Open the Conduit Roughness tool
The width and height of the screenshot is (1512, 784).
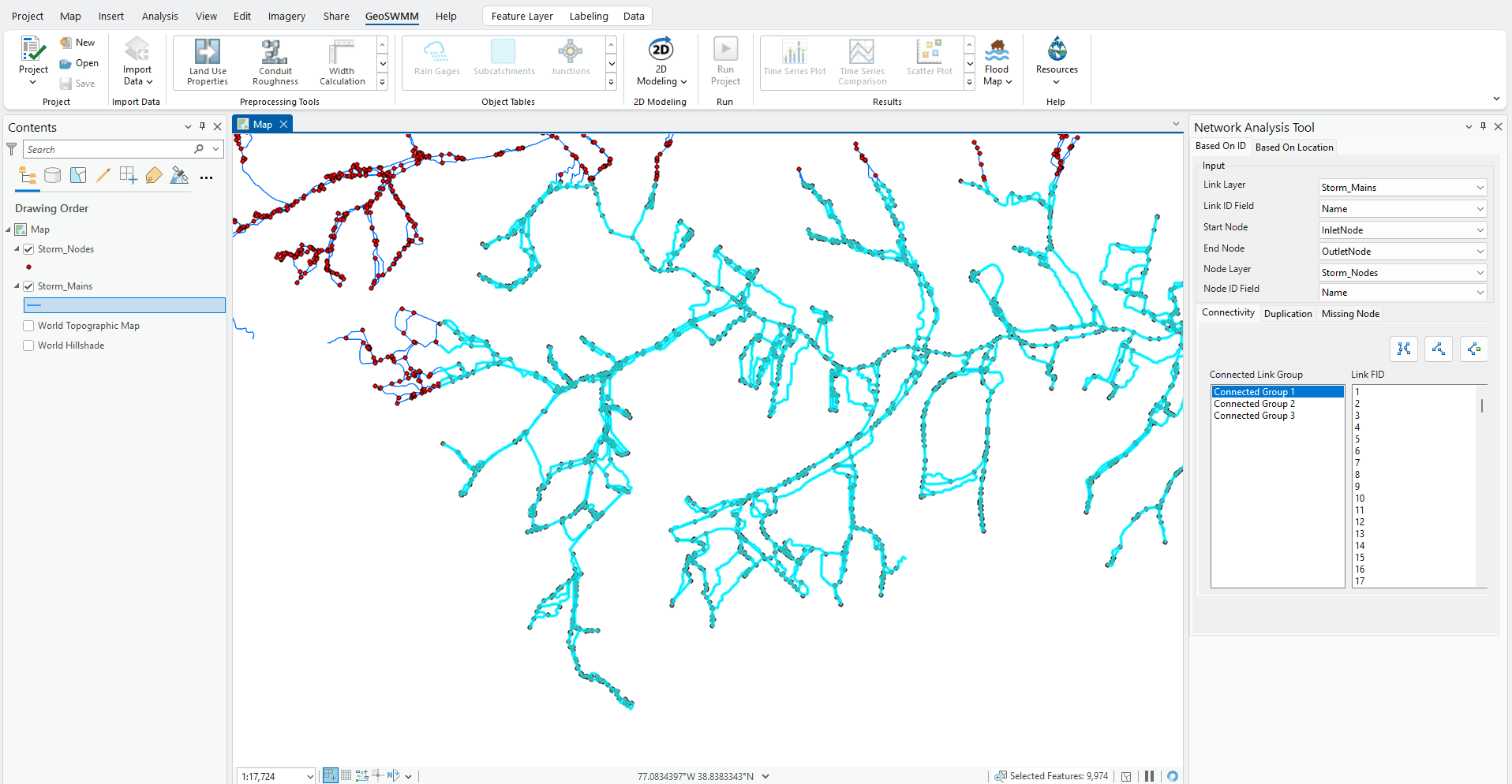(274, 62)
